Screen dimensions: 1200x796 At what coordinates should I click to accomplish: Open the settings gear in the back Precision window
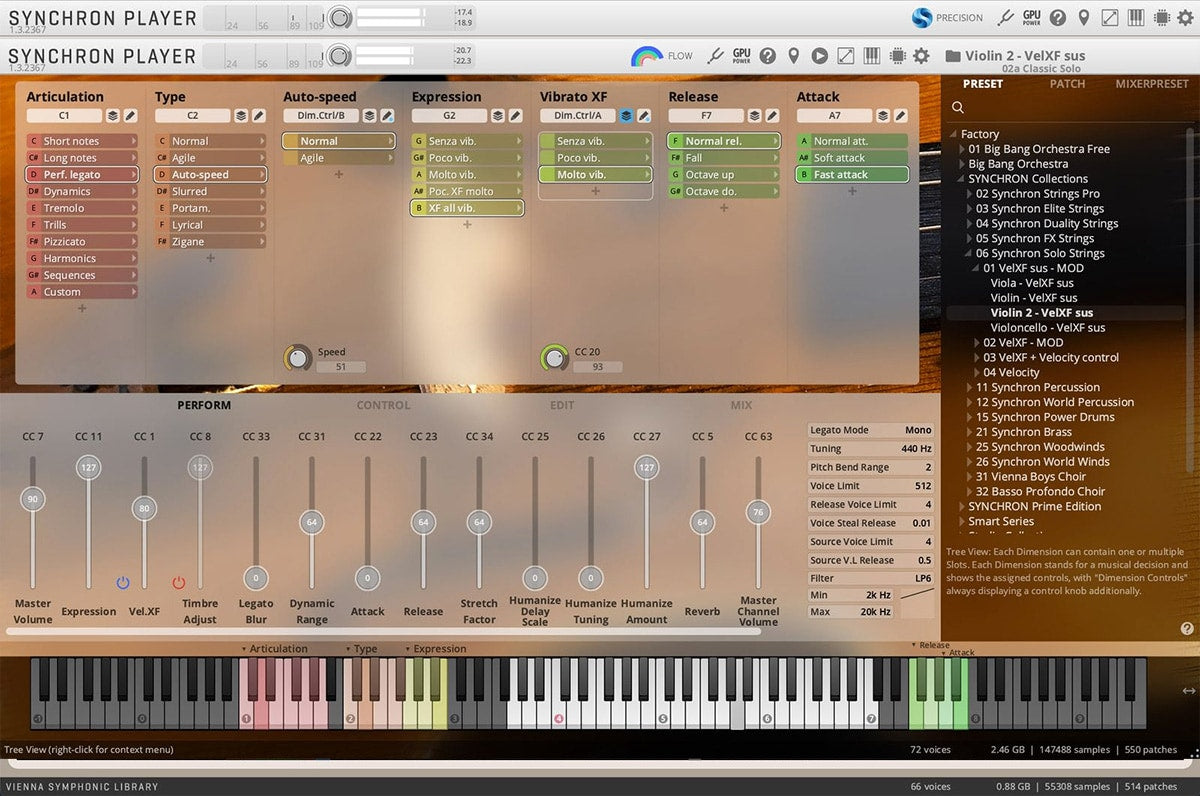tap(1186, 18)
